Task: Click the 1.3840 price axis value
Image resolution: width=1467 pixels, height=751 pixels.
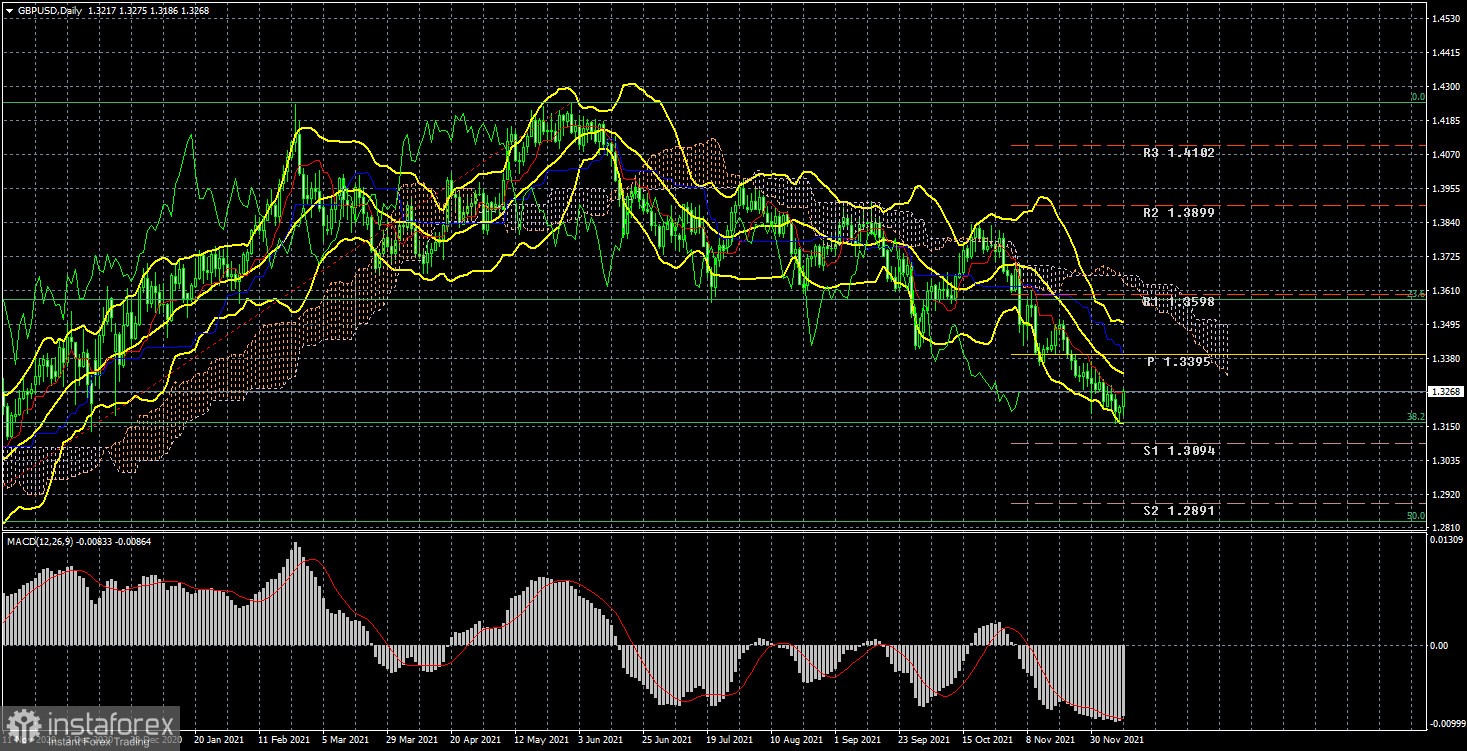Action: [1446, 223]
